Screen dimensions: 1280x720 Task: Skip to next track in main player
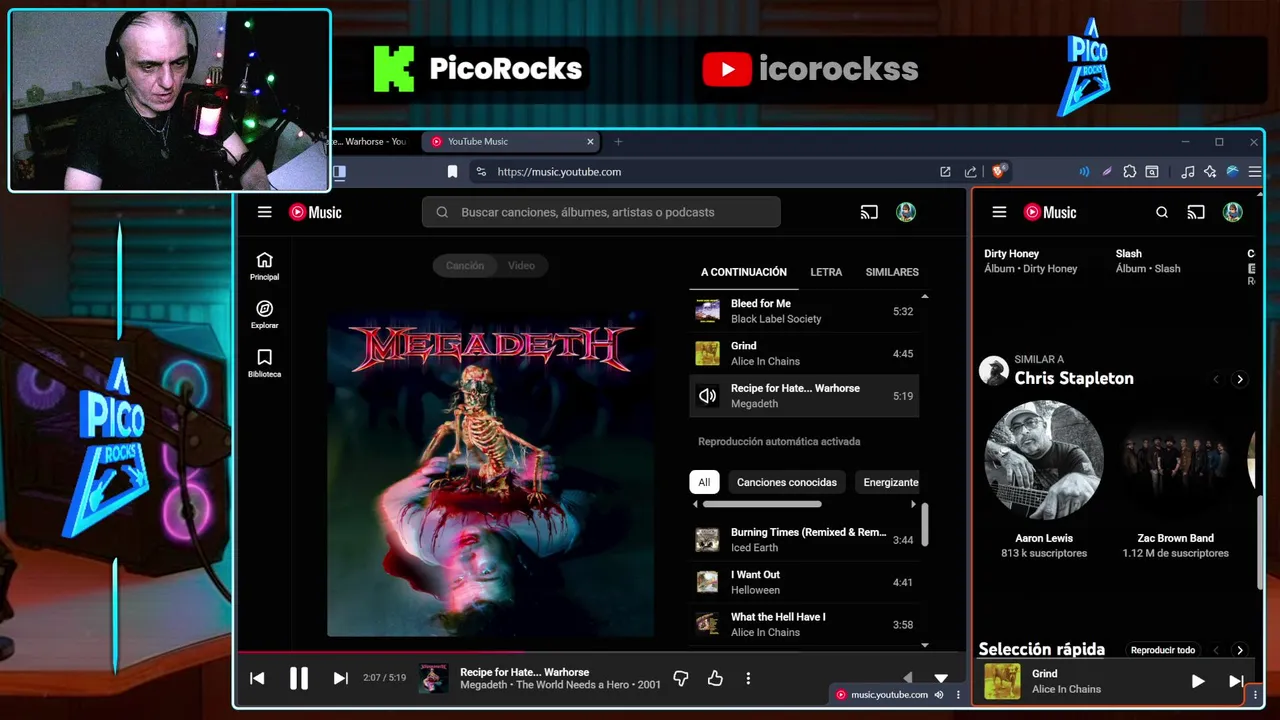coord(340,678)
